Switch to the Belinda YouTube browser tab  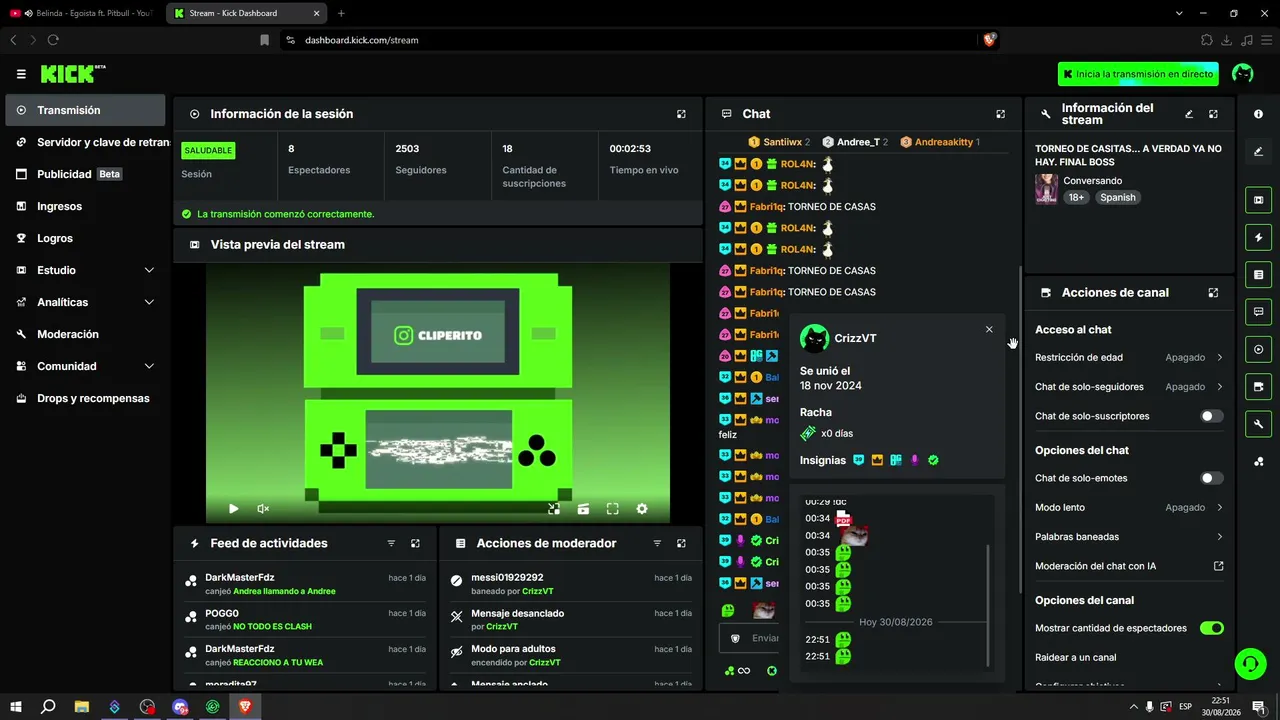tap(81, 13)
